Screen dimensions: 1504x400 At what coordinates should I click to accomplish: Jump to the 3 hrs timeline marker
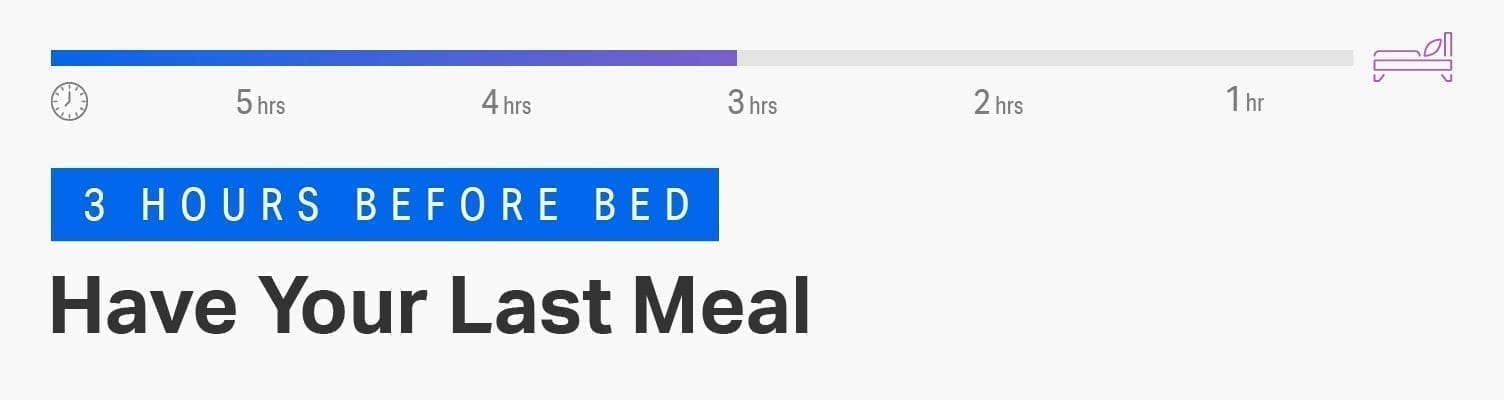point(752,102)
